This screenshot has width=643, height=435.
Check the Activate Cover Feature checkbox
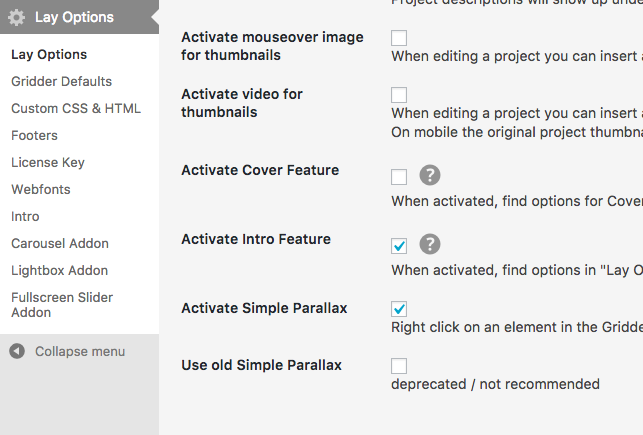tap(399, 177)
